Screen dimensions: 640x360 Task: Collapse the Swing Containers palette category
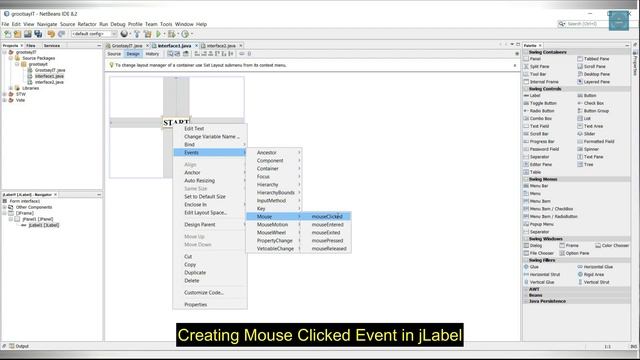(526, 52)
